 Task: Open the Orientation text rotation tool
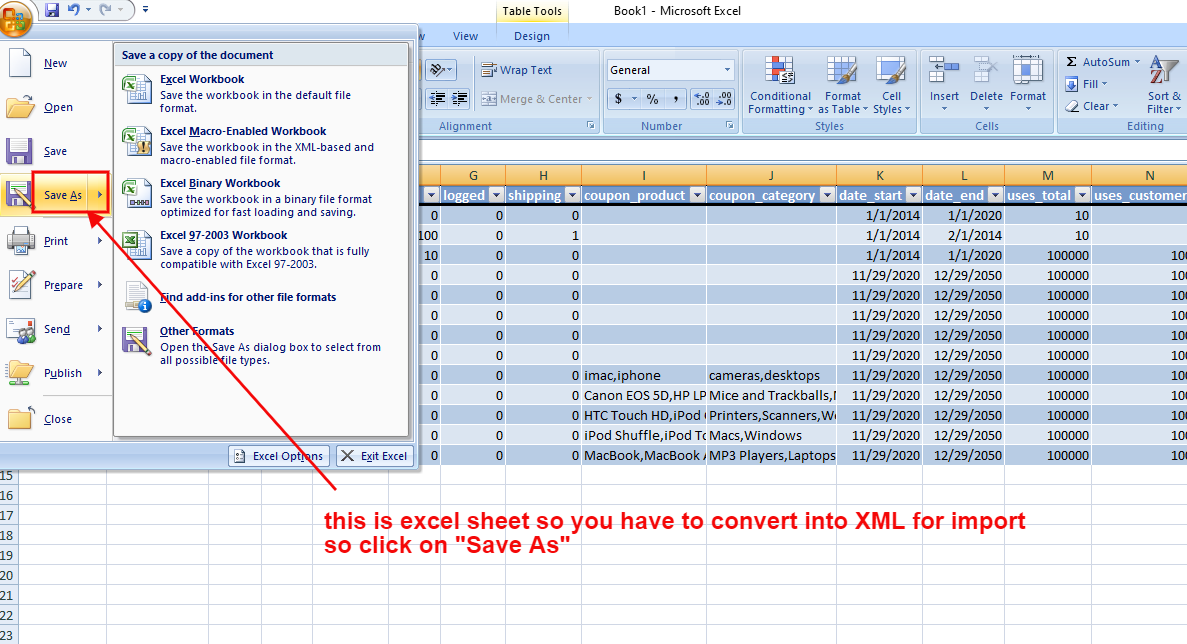(x=440, y=70)
